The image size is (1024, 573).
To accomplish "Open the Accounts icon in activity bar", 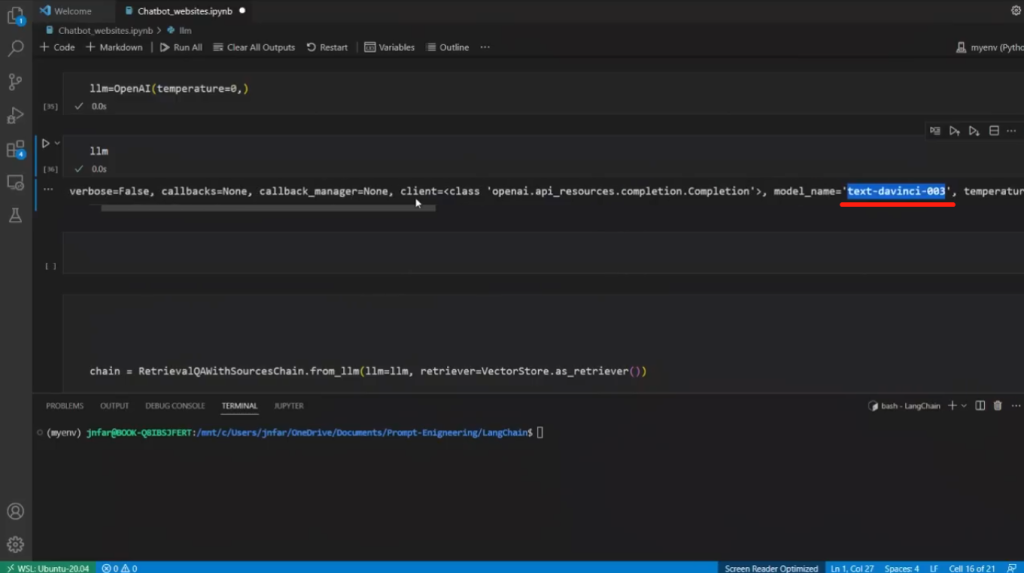I will click(x=15, y=511).
